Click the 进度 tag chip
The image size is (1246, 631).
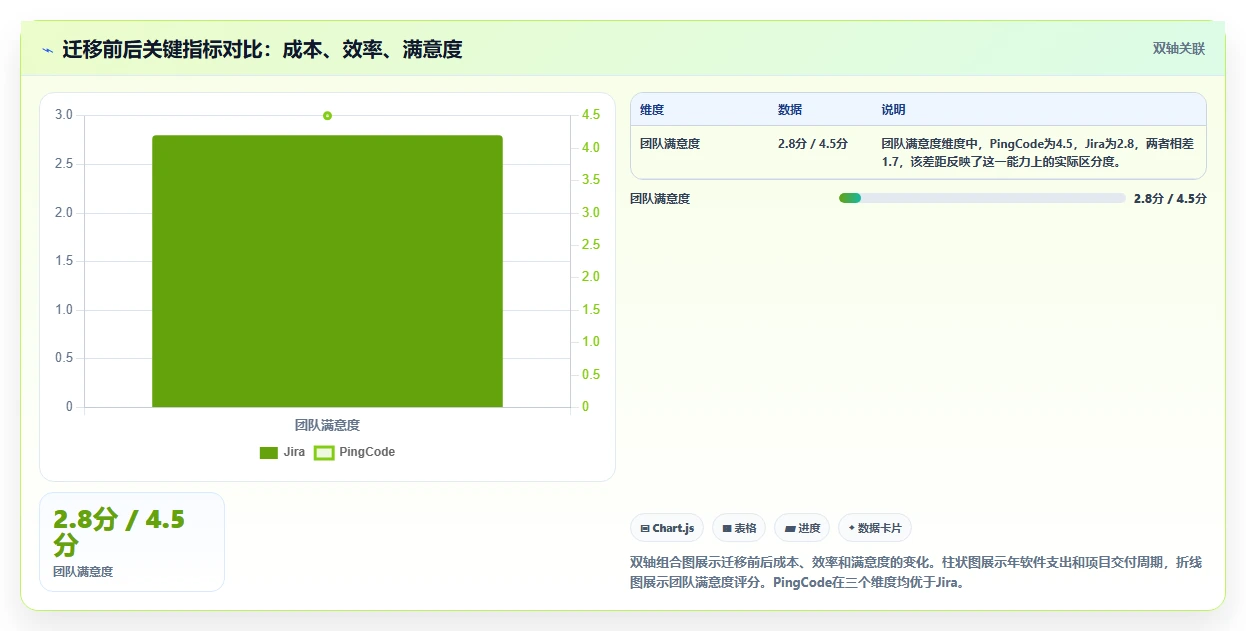802,528
